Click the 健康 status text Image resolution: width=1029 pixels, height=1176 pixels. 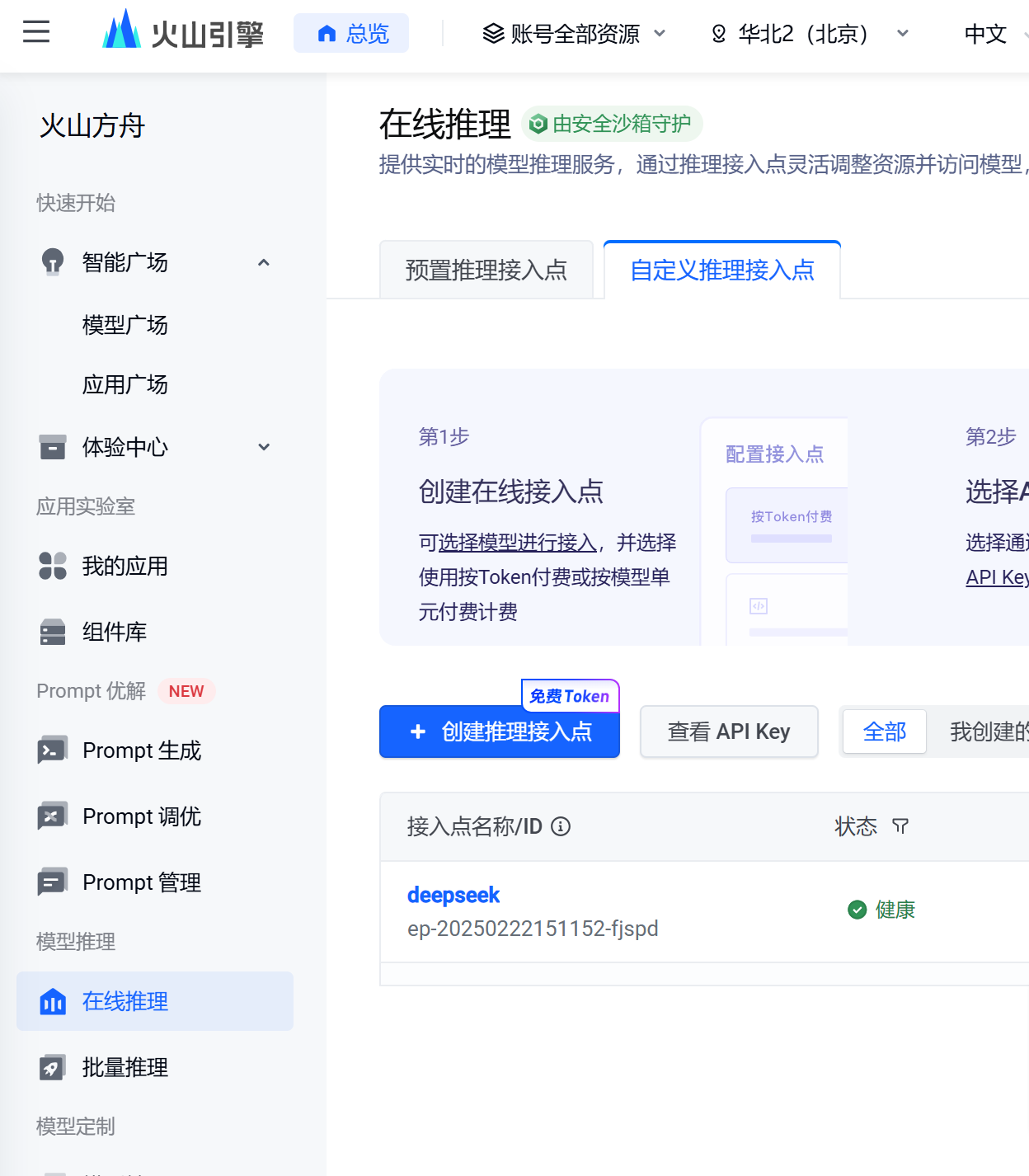pos(895,910)
